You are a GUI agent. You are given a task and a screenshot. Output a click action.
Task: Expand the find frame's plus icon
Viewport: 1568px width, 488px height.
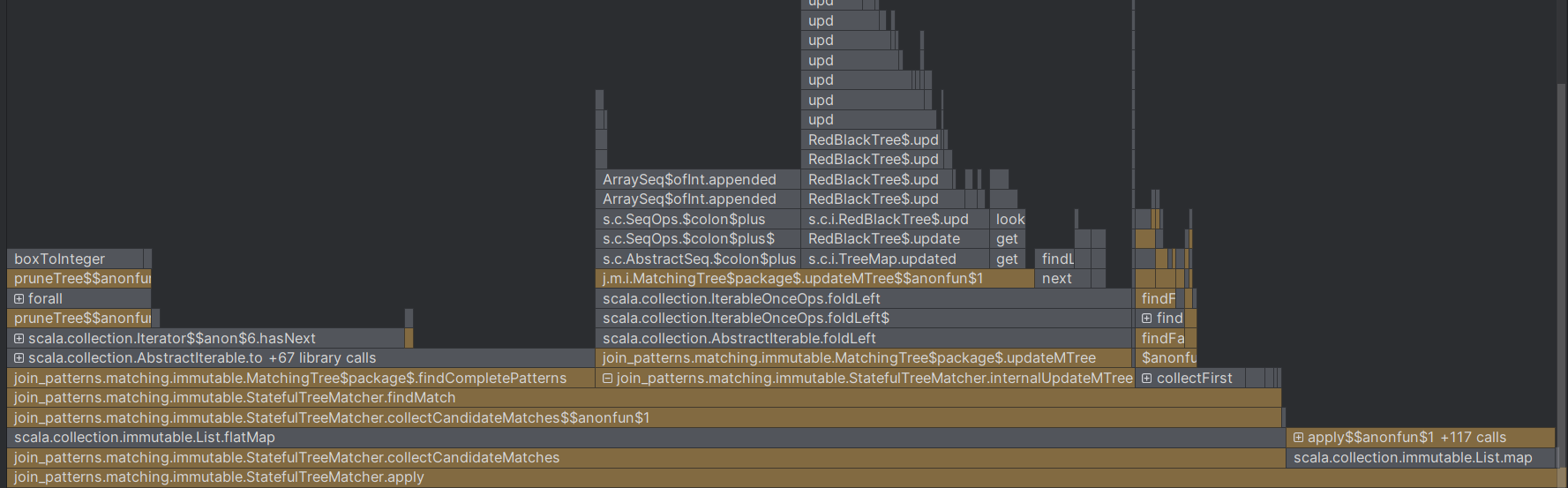pyautogui.click(x=1146, y=319)
